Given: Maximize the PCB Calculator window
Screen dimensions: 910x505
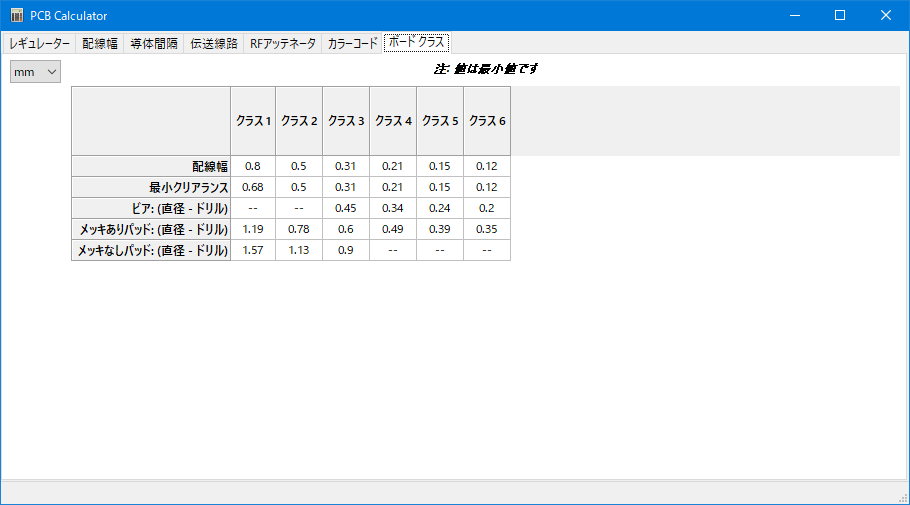Looking at the screenshot, I should (x=840, y=15).
